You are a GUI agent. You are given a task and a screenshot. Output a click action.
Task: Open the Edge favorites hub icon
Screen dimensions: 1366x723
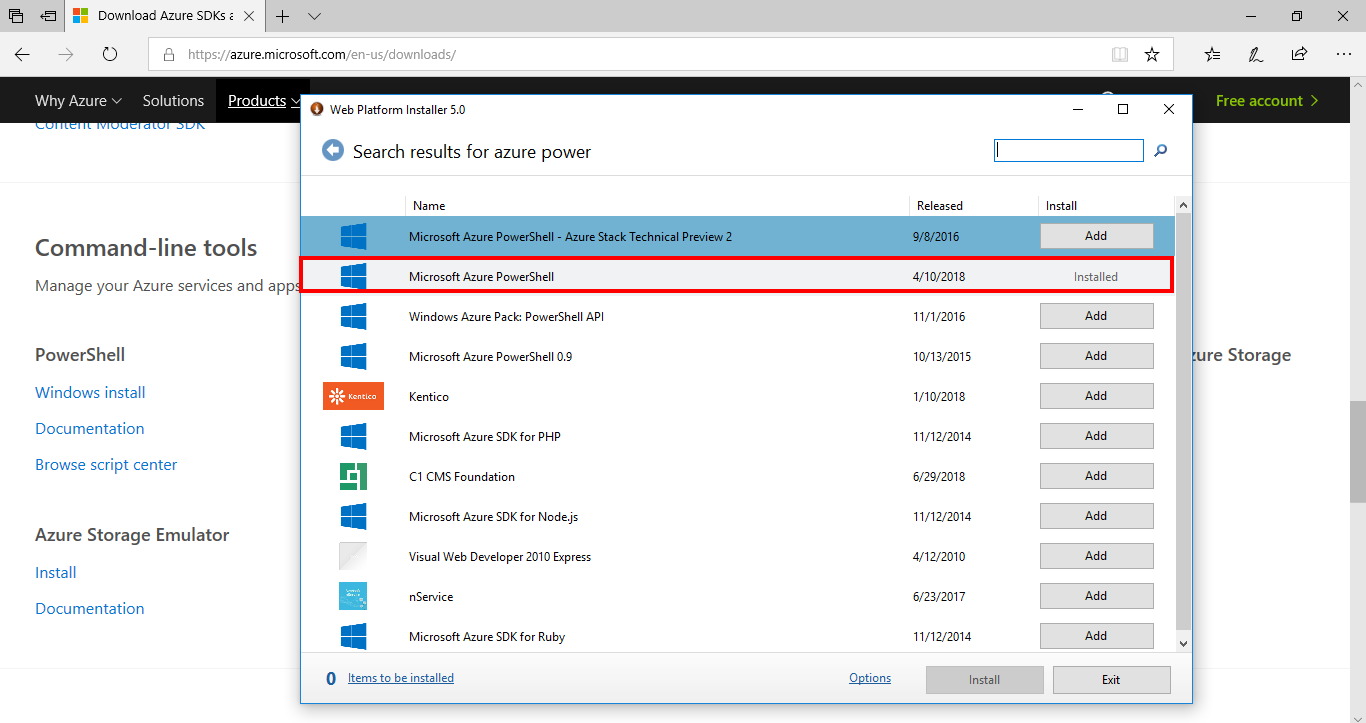[1212, 54]
